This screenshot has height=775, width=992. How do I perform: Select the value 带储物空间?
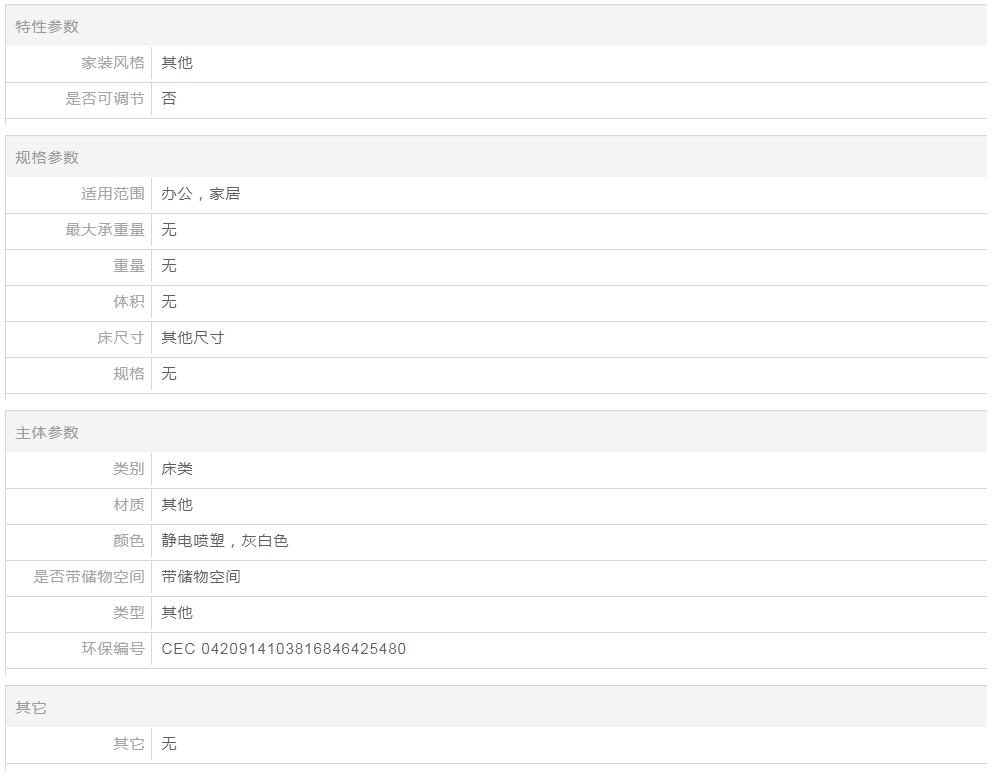point(201,577)
